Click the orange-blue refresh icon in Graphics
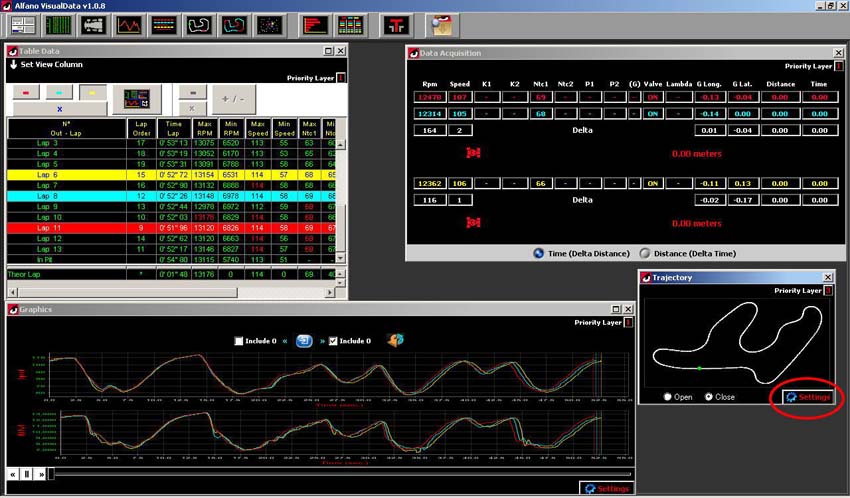 (x=395, y=340)
